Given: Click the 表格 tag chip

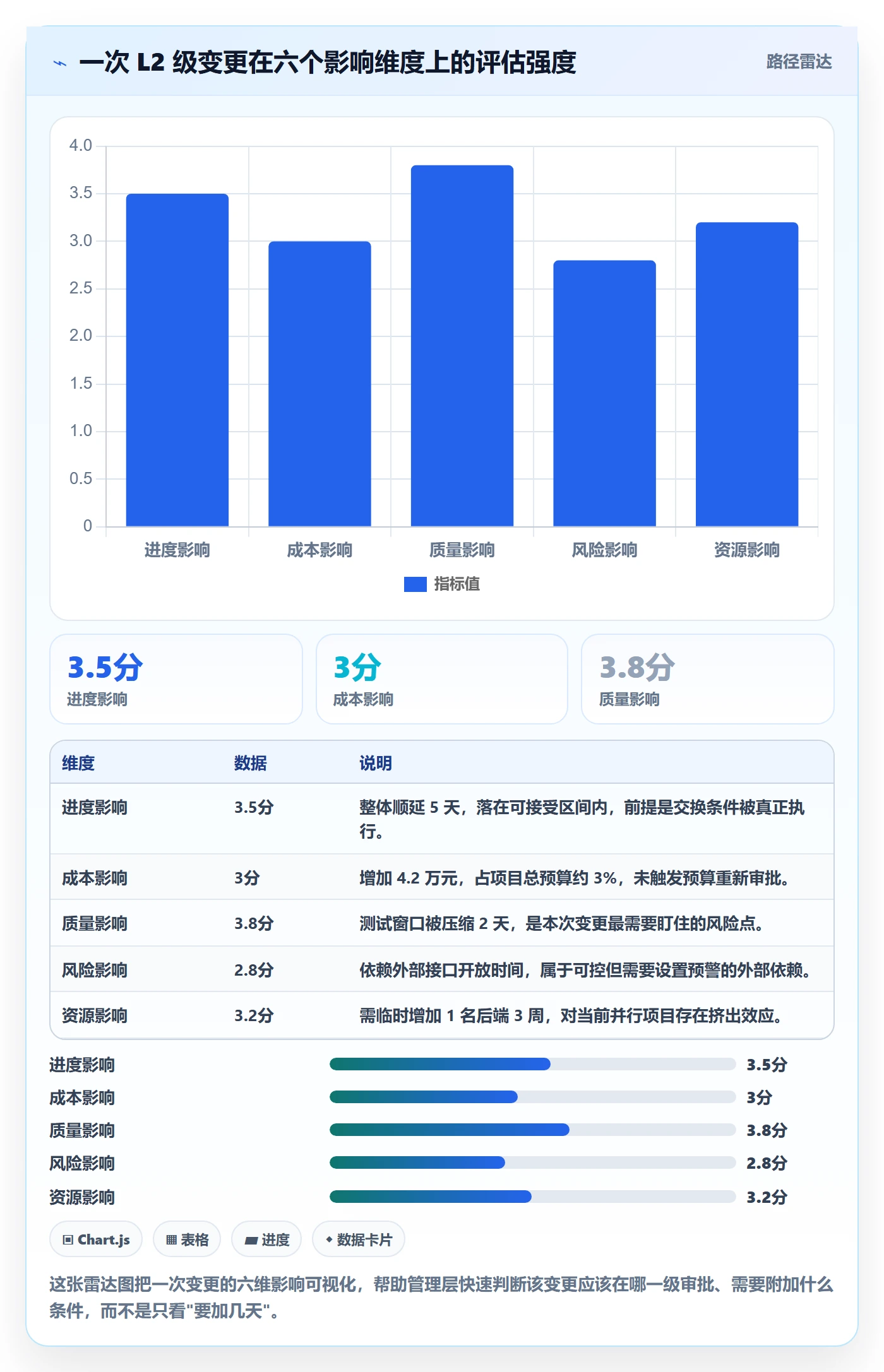Looking at the screenshot, I should click(x=187, y=1239).
